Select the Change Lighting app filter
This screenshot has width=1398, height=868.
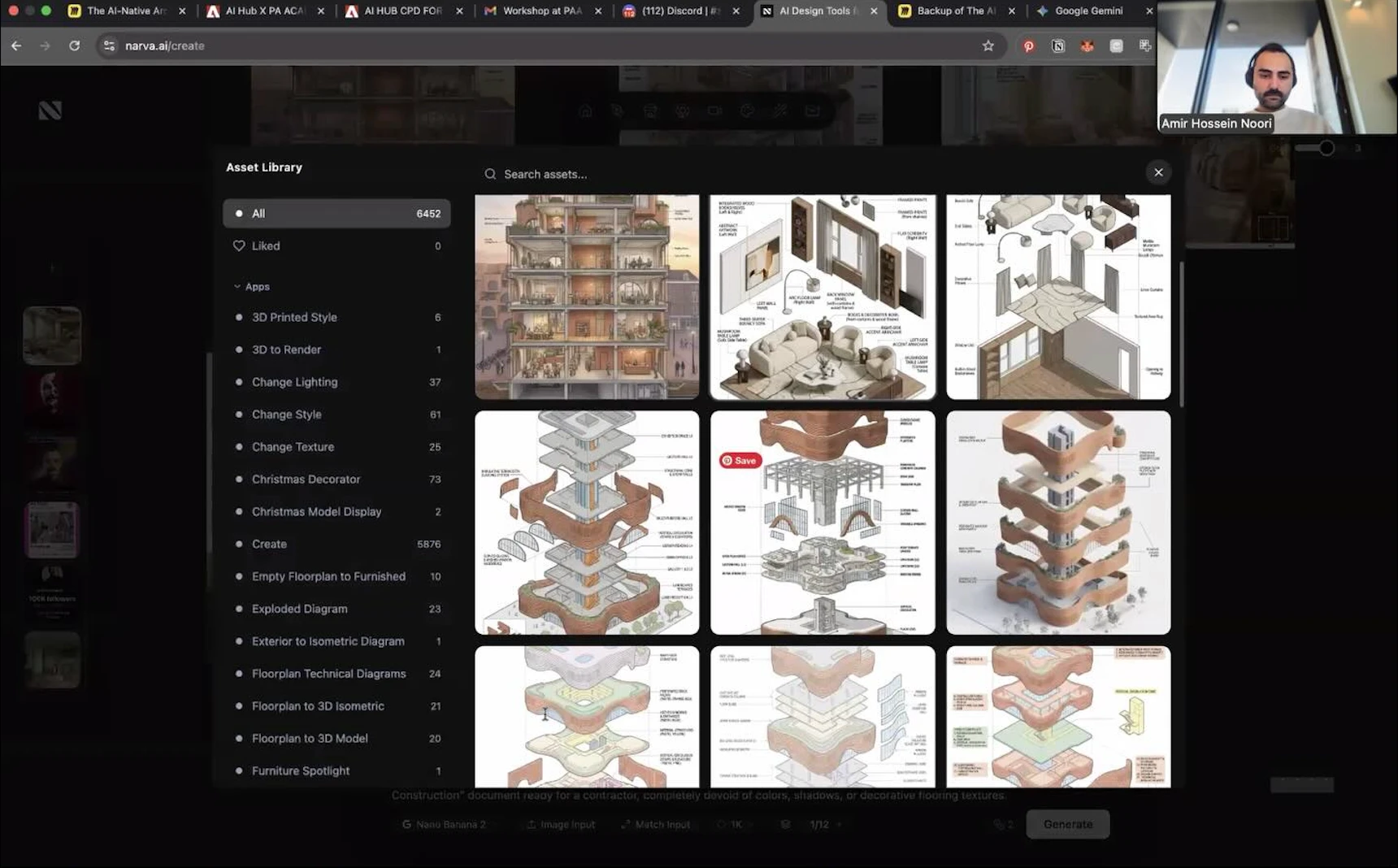pyautogui.click(x=294, y=382)
